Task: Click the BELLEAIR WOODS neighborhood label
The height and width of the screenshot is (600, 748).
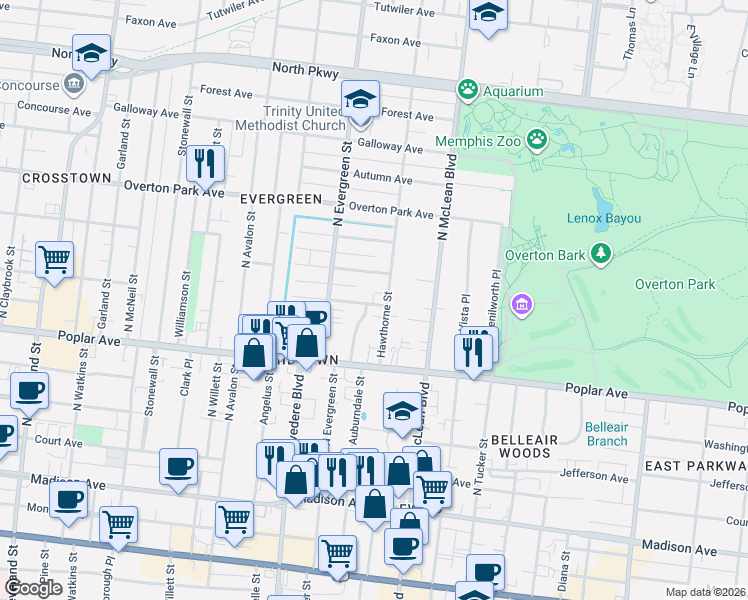Action: [x=524, y=446]
